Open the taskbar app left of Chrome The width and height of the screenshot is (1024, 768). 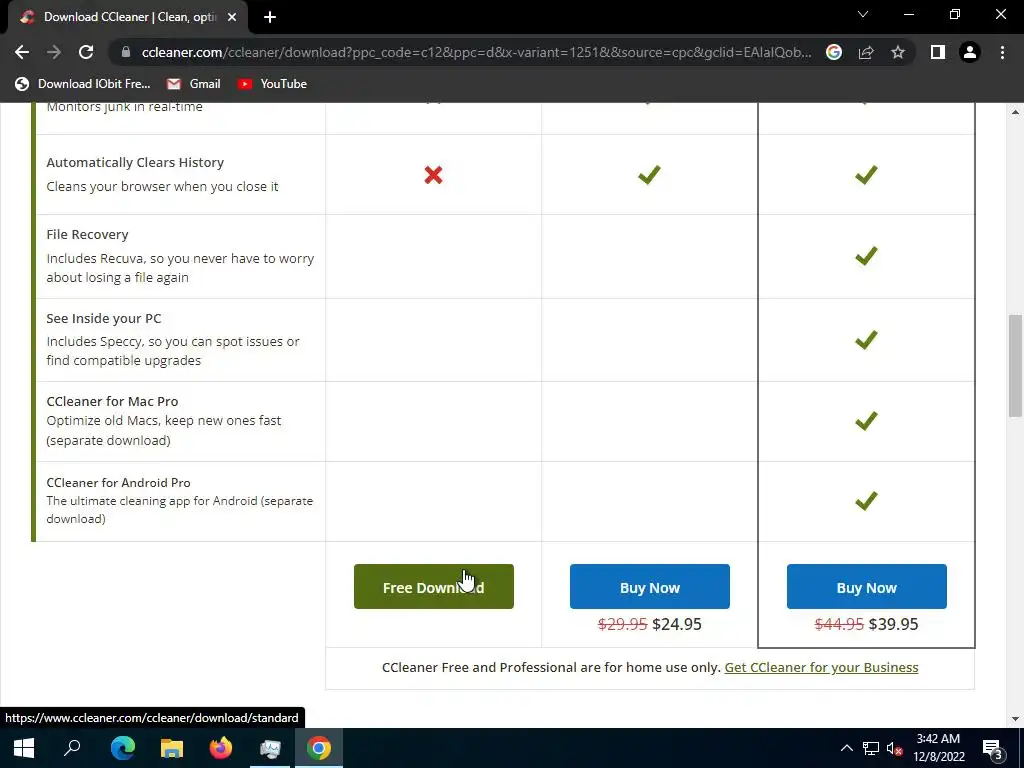tap(270, 748)
